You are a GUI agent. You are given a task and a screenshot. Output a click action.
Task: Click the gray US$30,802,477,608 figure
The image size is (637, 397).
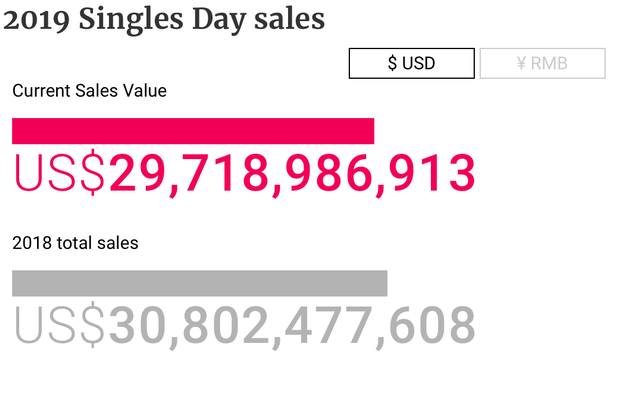tap(245, 326)
